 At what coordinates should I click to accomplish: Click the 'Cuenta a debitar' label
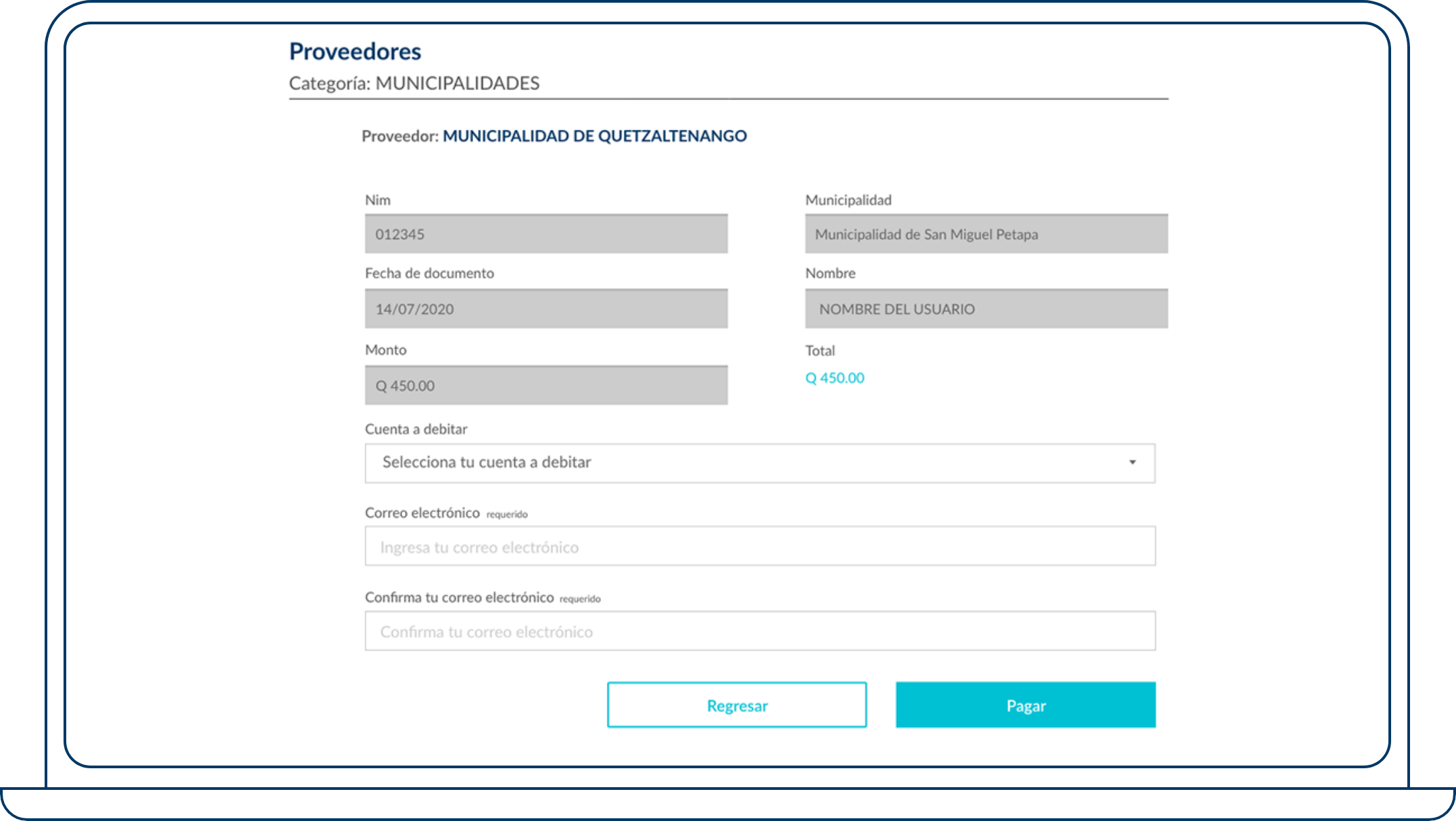point(416,429)
